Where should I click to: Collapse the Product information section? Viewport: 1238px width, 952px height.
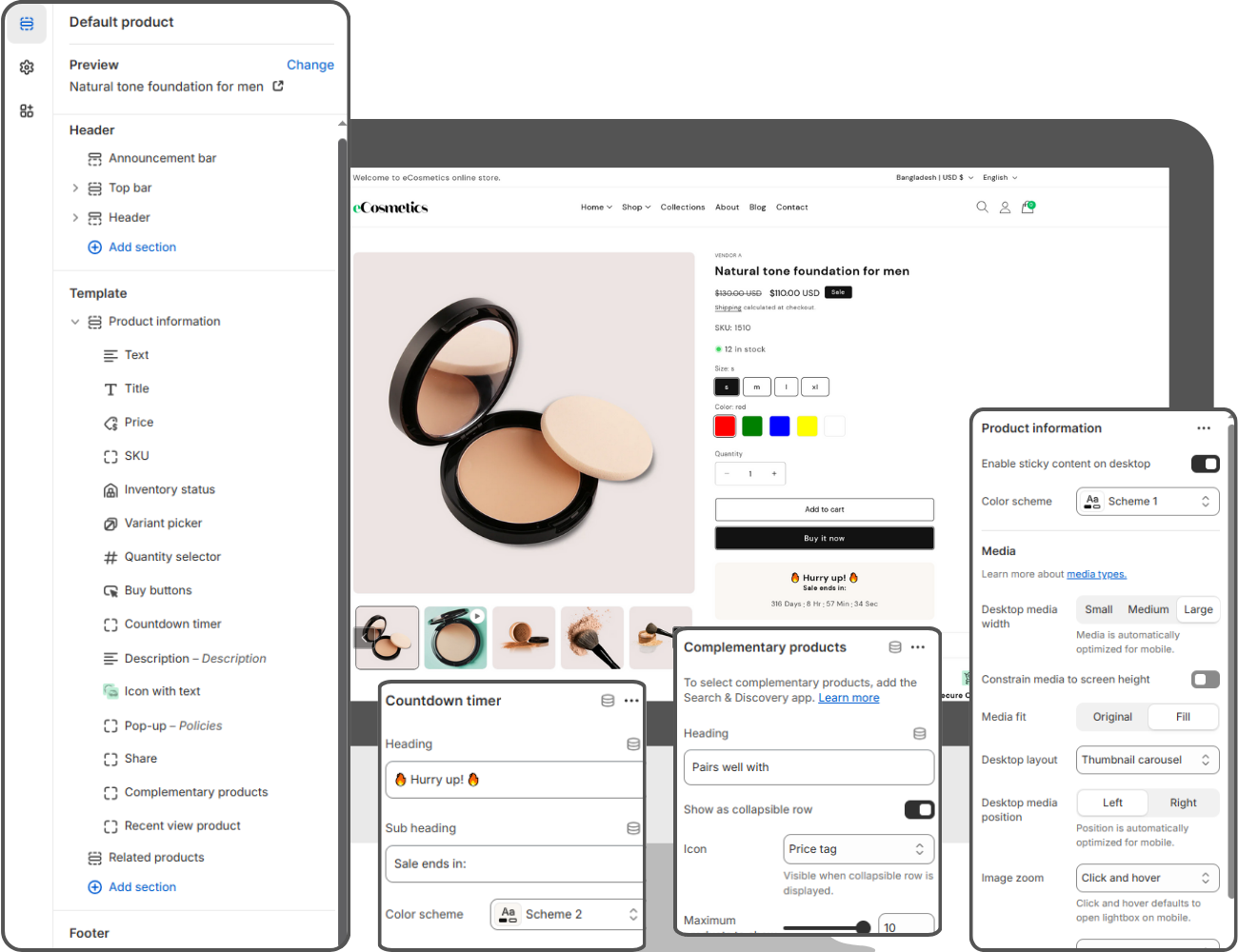point(75,322)
